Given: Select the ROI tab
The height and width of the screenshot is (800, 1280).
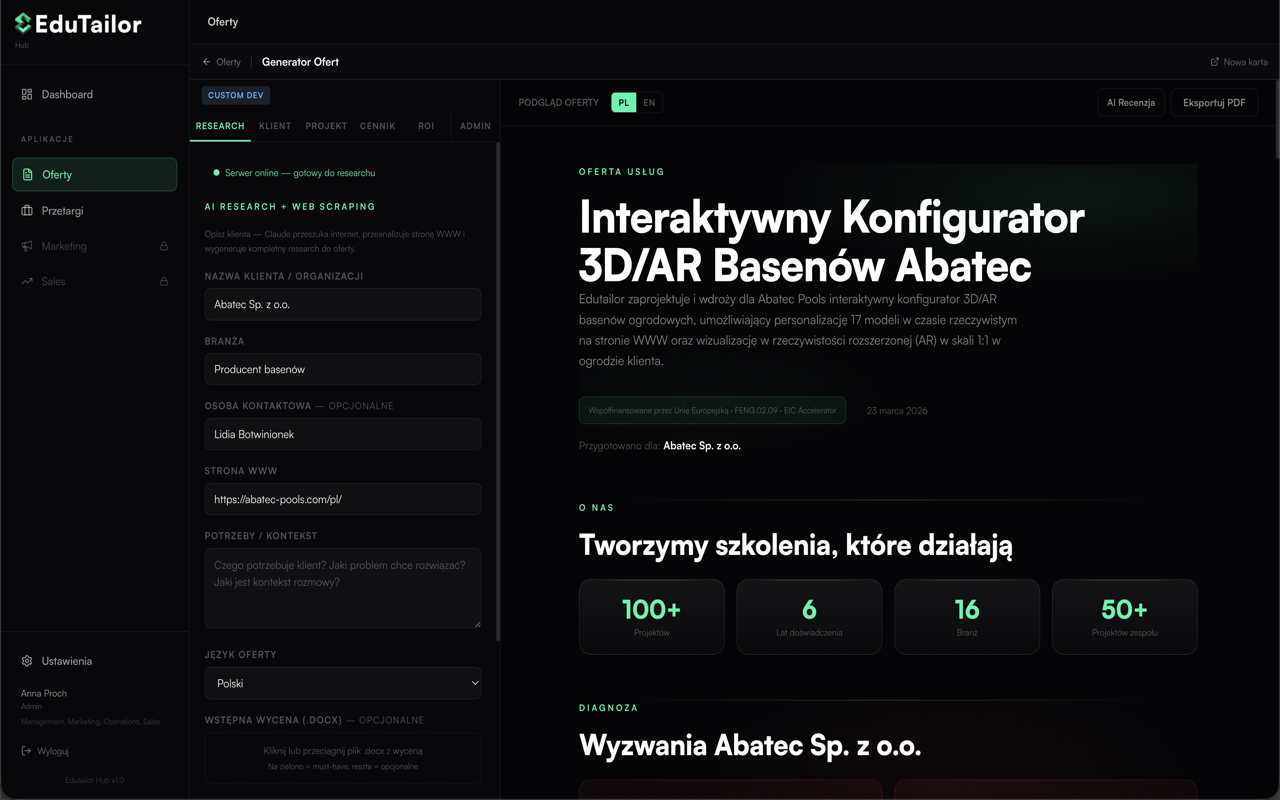Looking at the screenshot, I should [426, 126].
